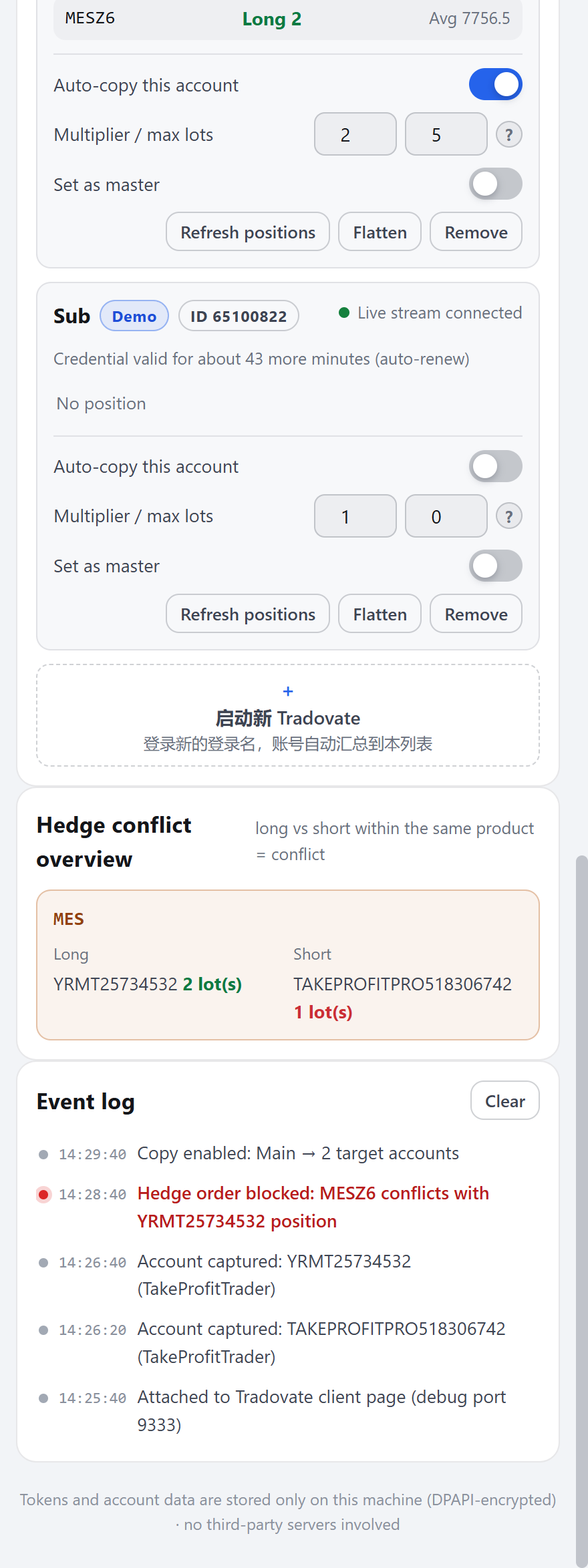
Task: Click the help icon beside the 2 / 5 multiplier fields
Action: pos(509,135)
